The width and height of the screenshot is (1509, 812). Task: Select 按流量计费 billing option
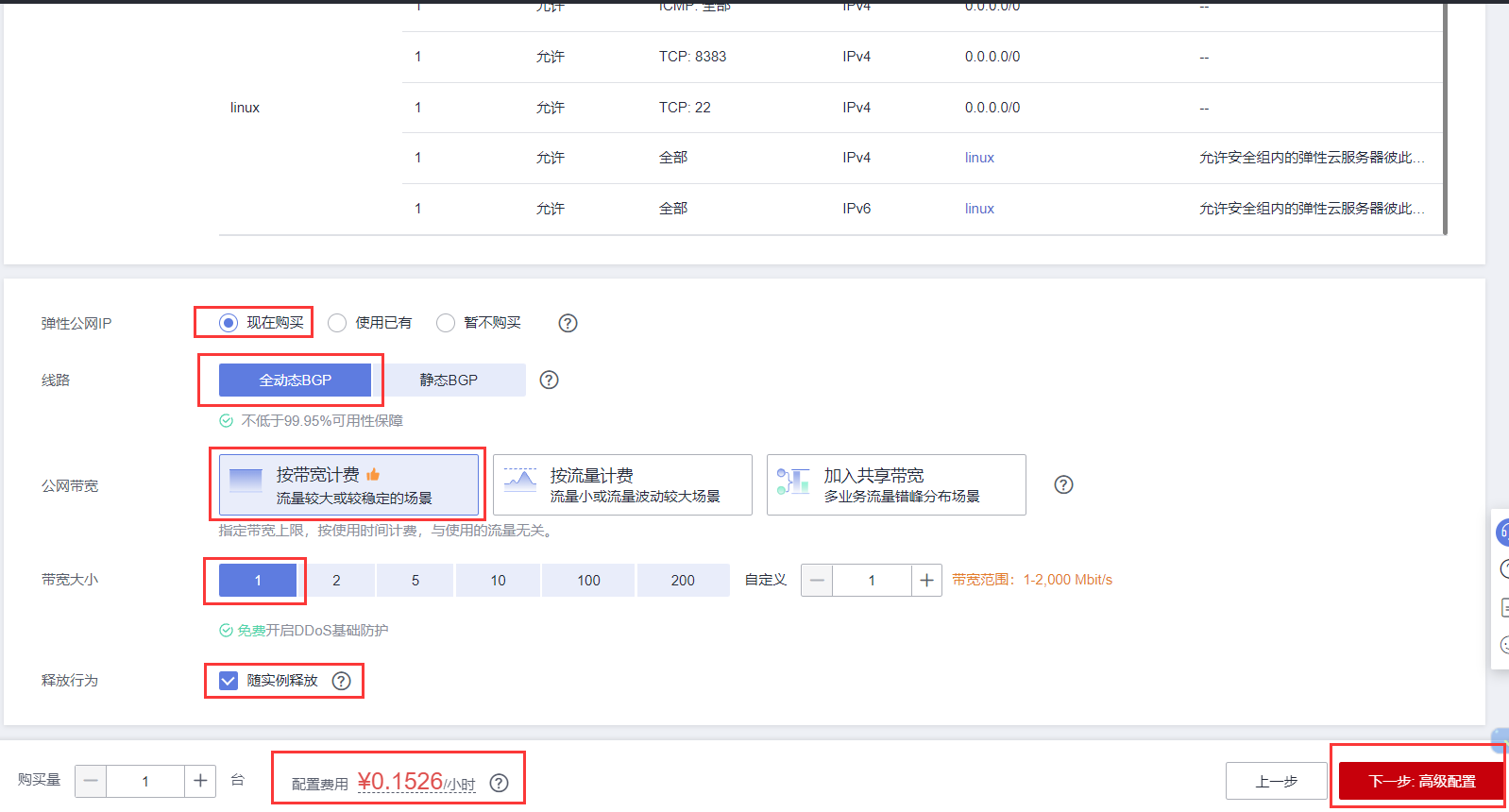pos(622,484)
